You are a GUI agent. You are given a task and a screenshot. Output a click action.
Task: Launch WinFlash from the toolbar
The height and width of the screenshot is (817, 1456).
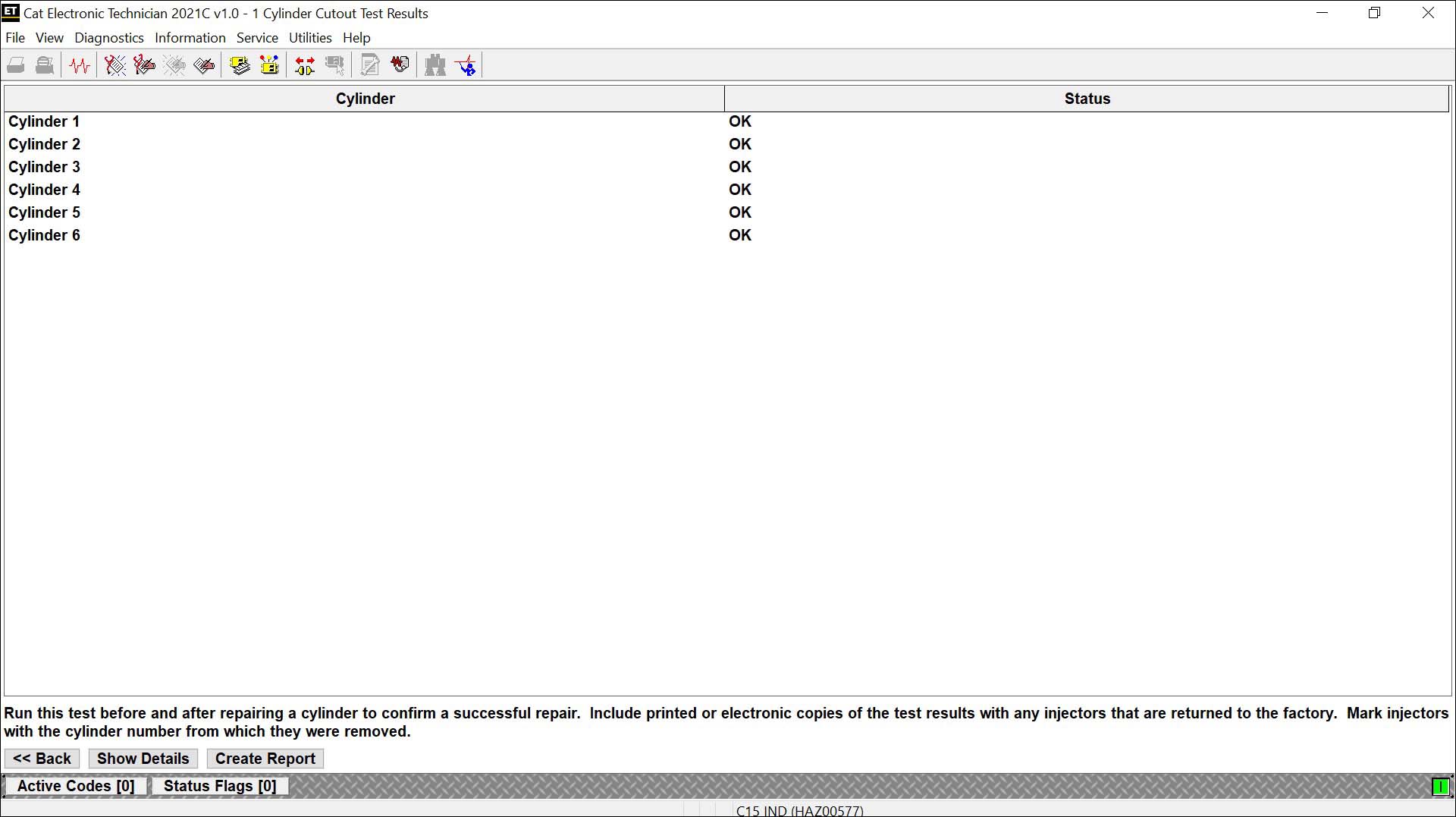[400, 64]
